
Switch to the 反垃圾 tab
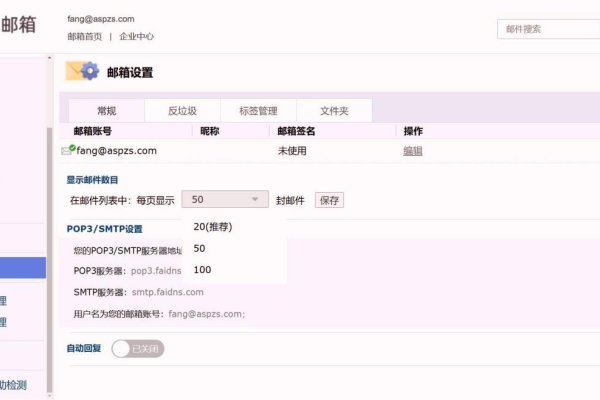pyautogui.click(x=183, y=111)
